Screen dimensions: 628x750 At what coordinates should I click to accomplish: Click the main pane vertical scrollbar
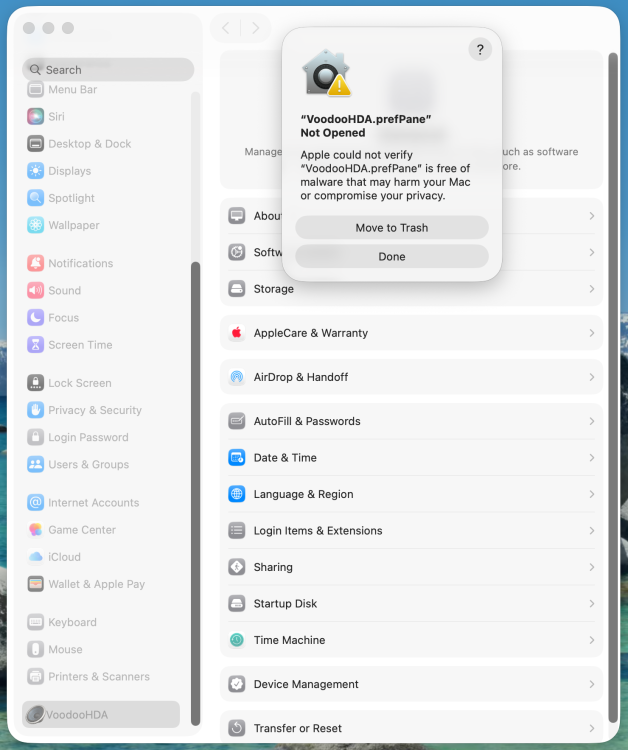click(613, 387)
